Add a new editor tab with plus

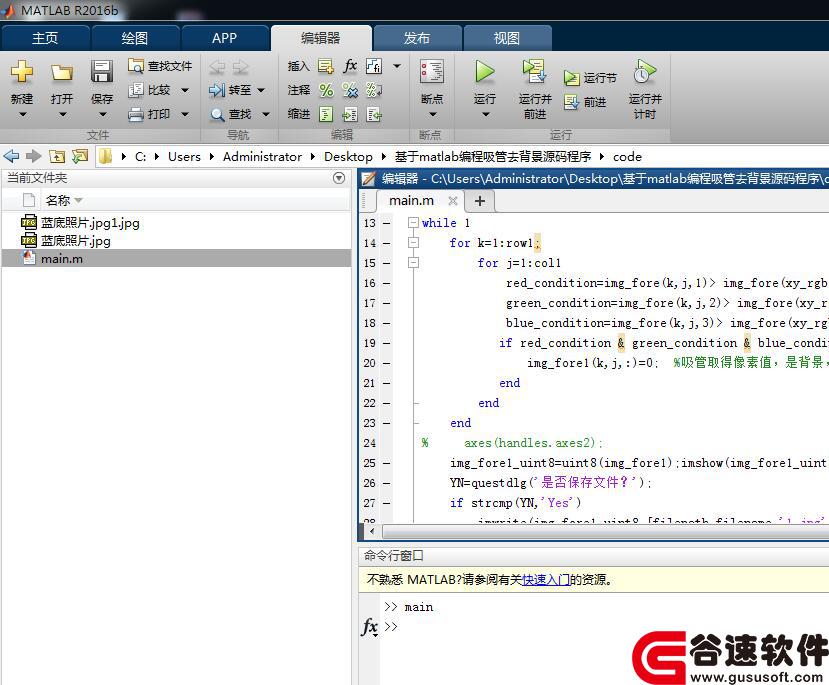click(x=480, y=201)
